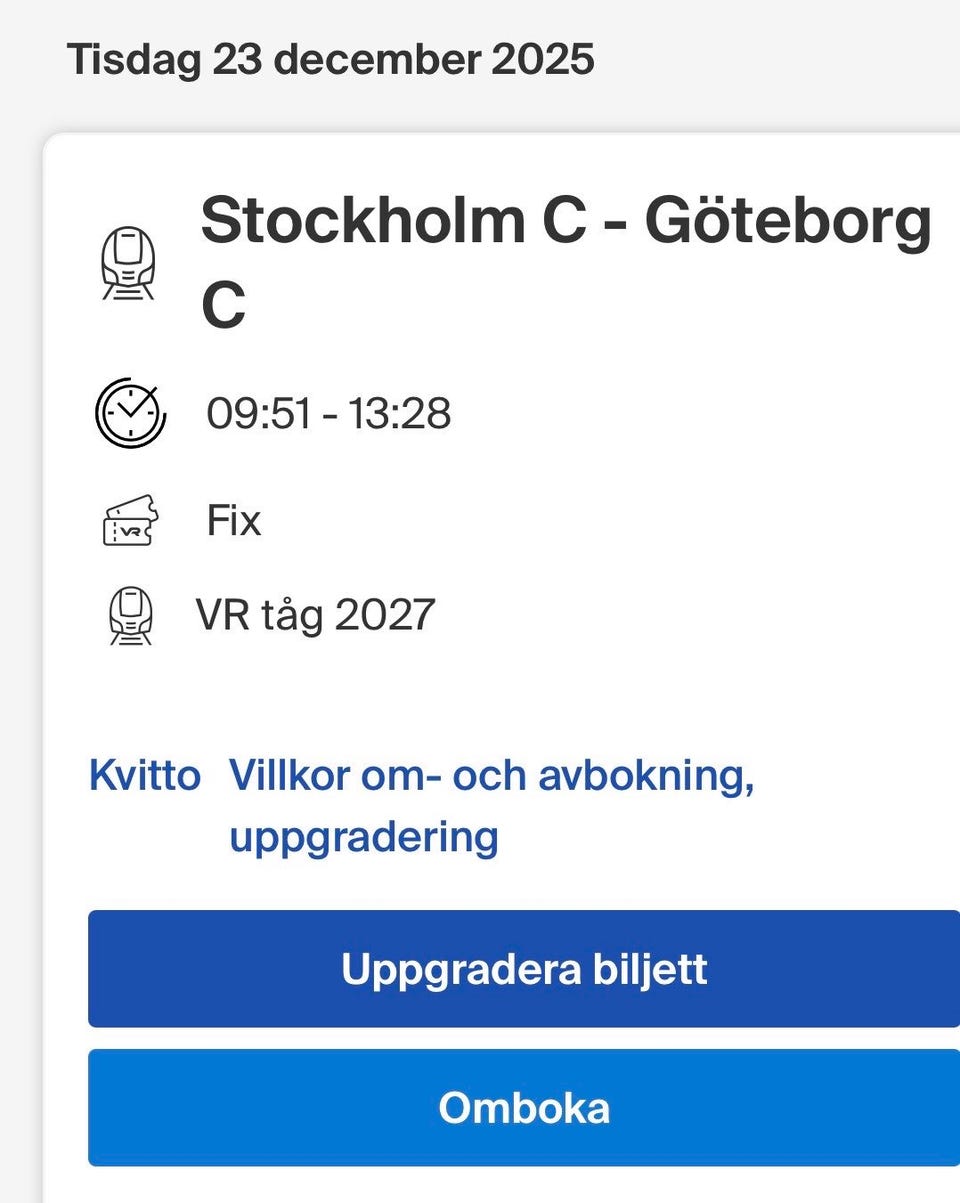This screenshot has width=960, height=1203.
Task: Click the train number 2027
Action: click(x=384, y=614)
